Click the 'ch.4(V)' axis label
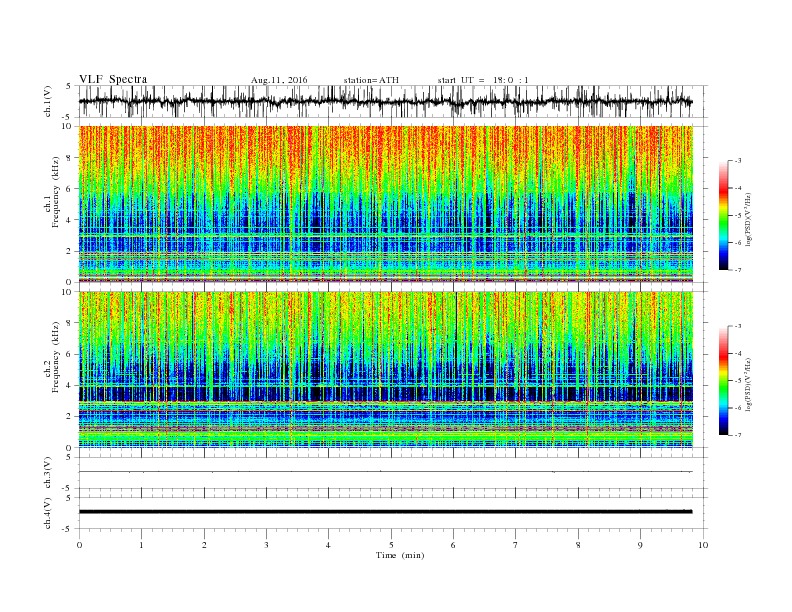The image size is (792, 612). coord(48,513)
